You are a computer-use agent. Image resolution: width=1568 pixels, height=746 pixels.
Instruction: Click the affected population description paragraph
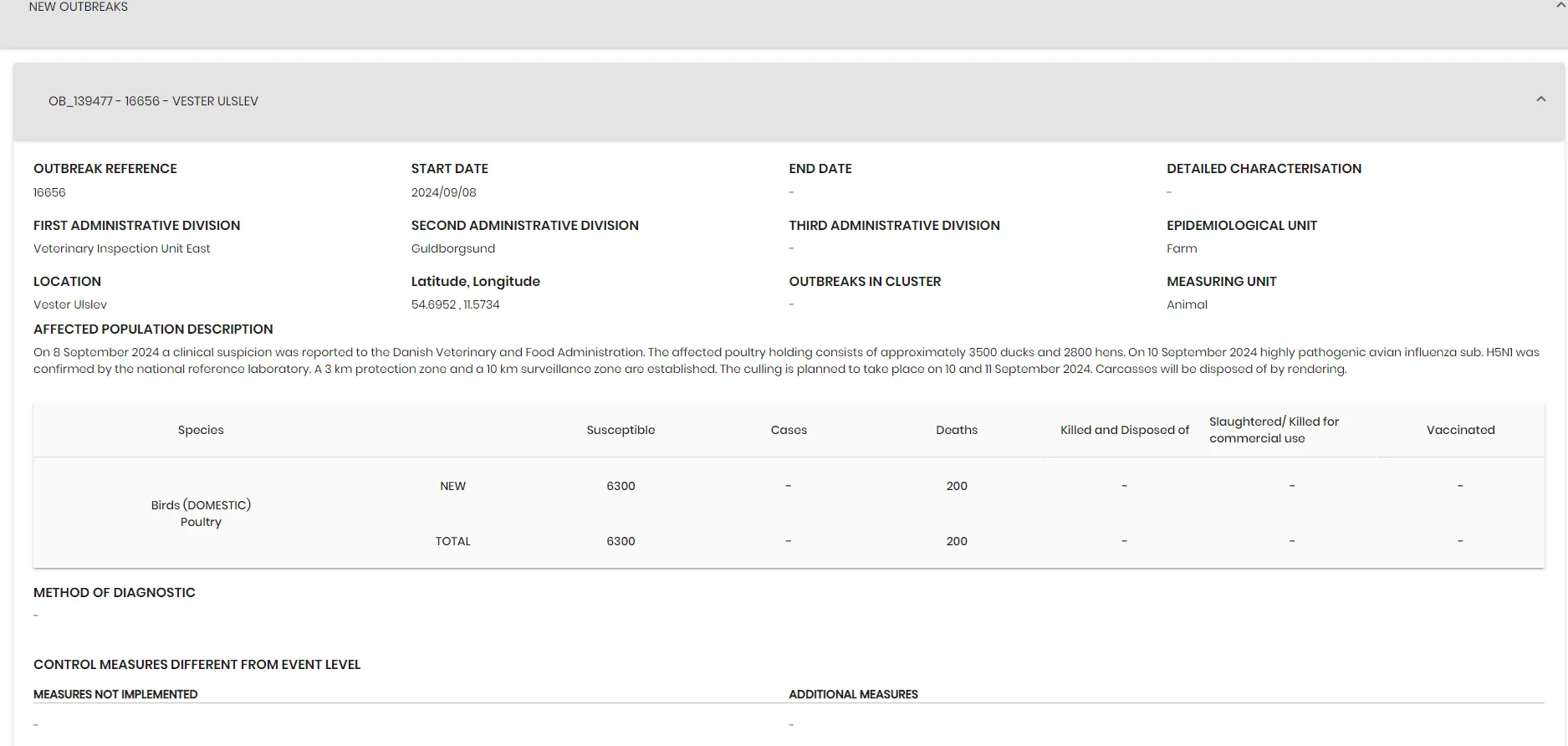coord(786,360)
